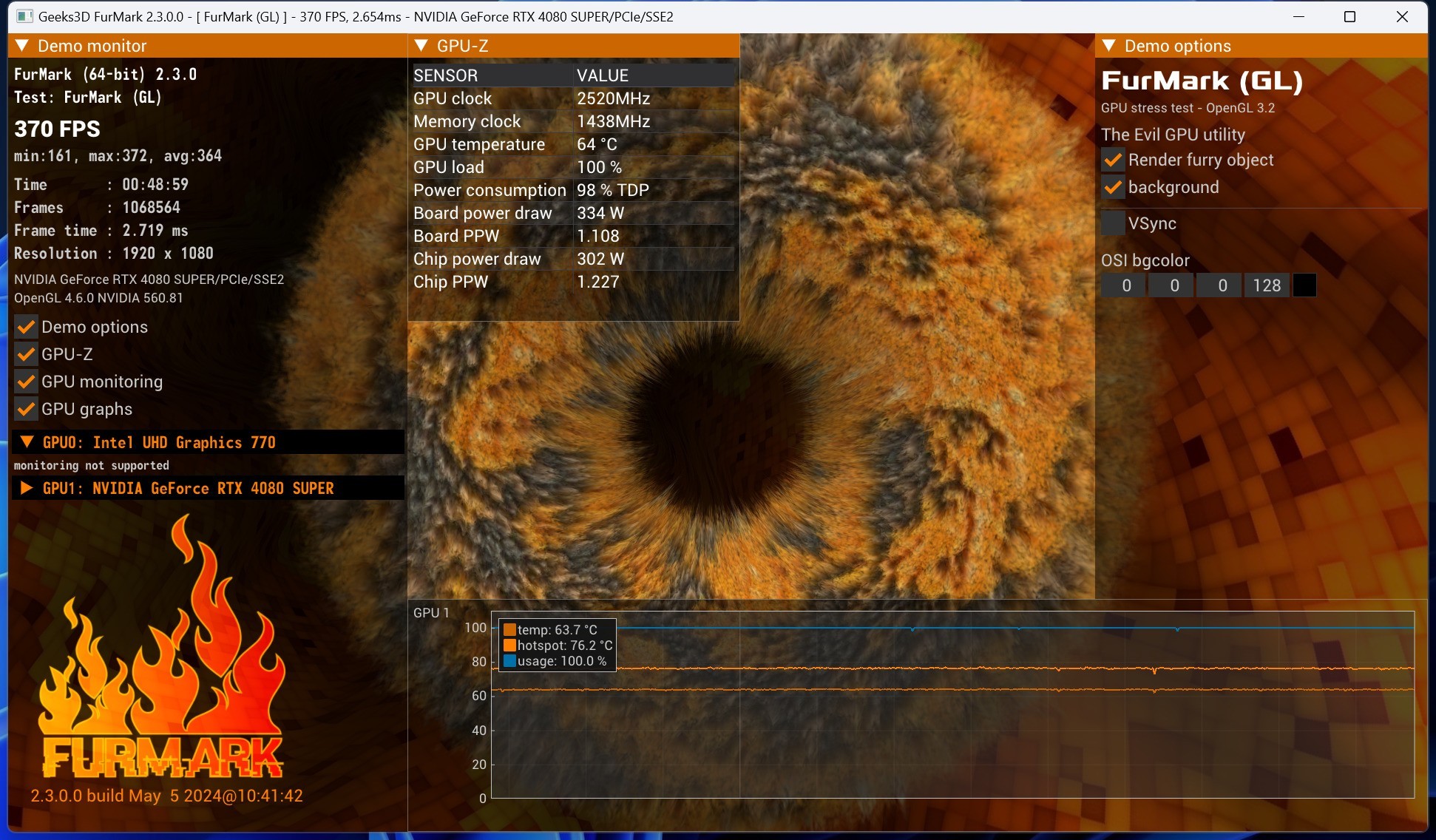Click the Time 00:48:59 line
Image resolution: width=1436 pixels, height=840 pixels.
tap(101, 184)
